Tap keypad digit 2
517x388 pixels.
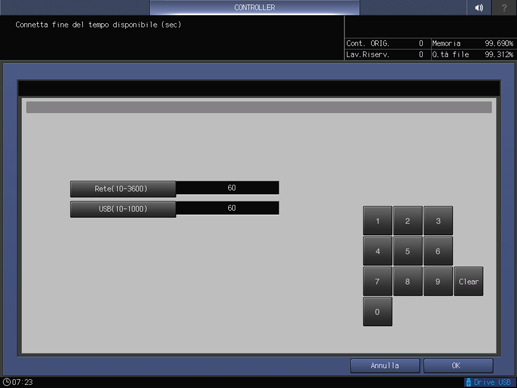click(408, 221)
